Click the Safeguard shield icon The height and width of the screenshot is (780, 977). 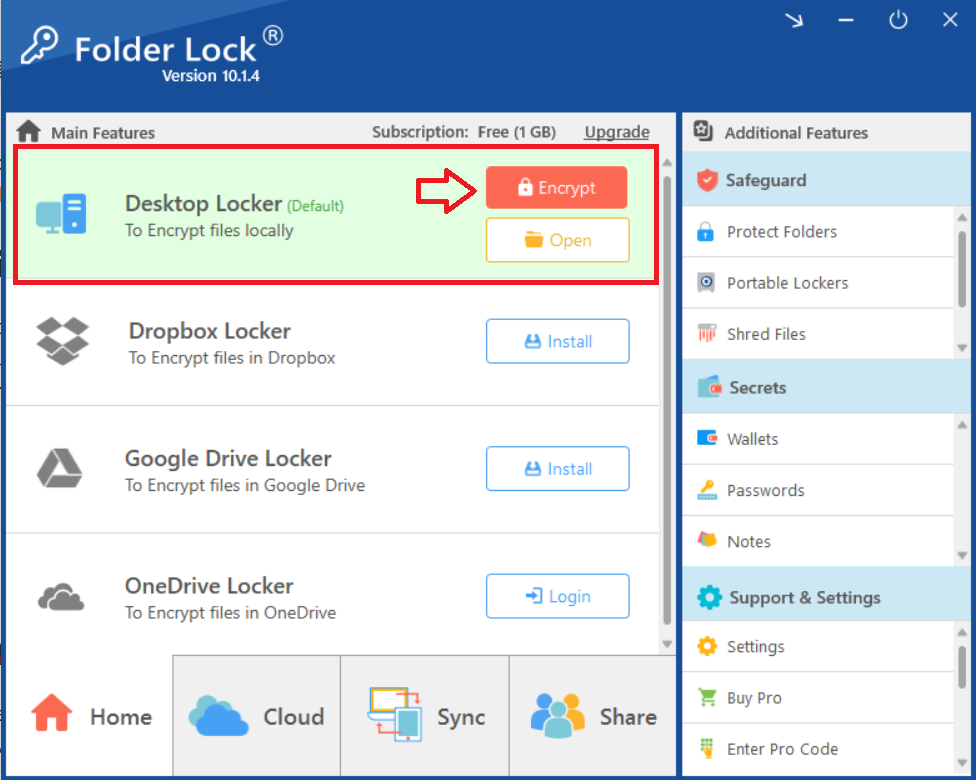pos(707,180)
